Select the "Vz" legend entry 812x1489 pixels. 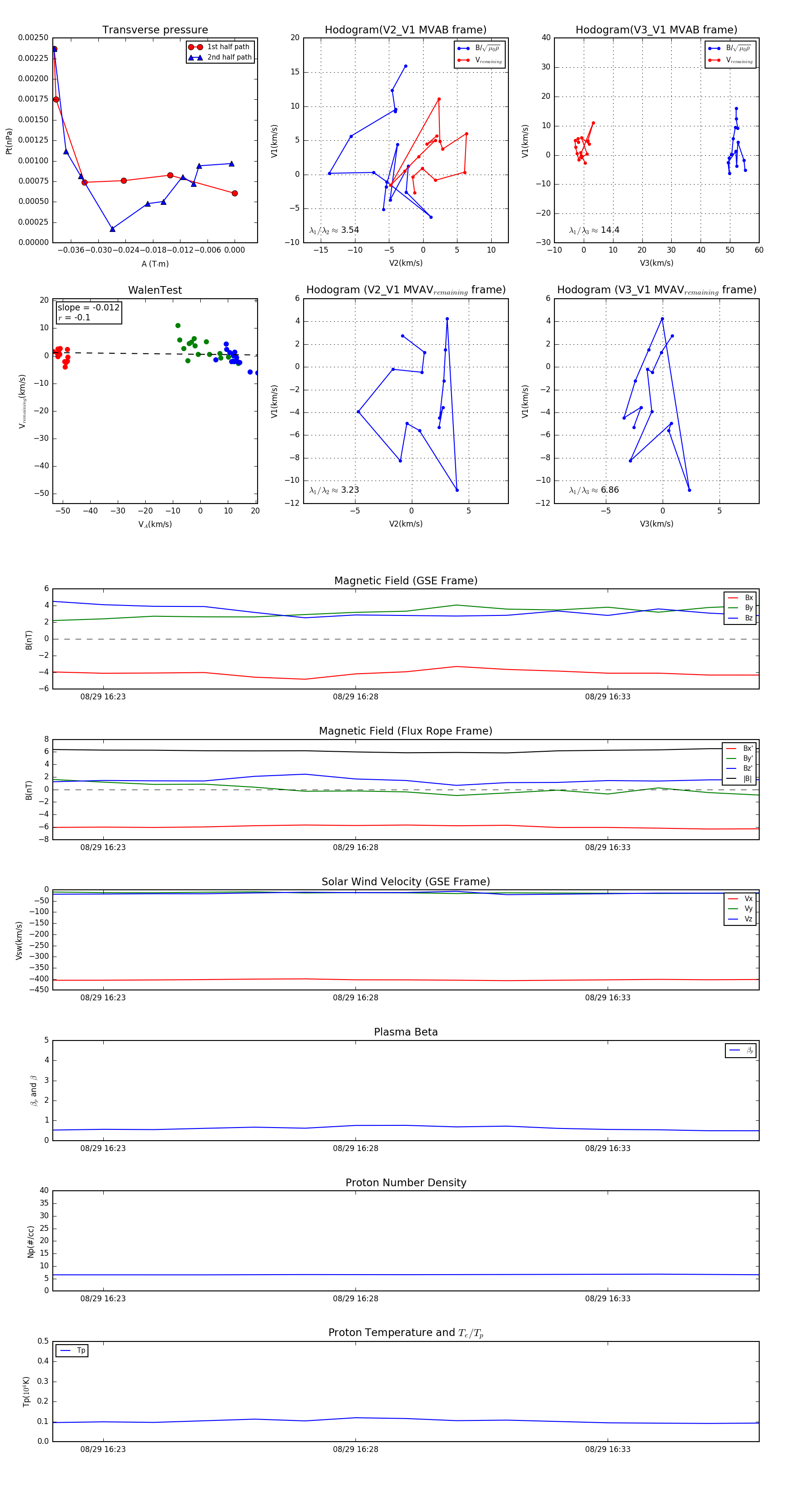[x=740, y=919]
